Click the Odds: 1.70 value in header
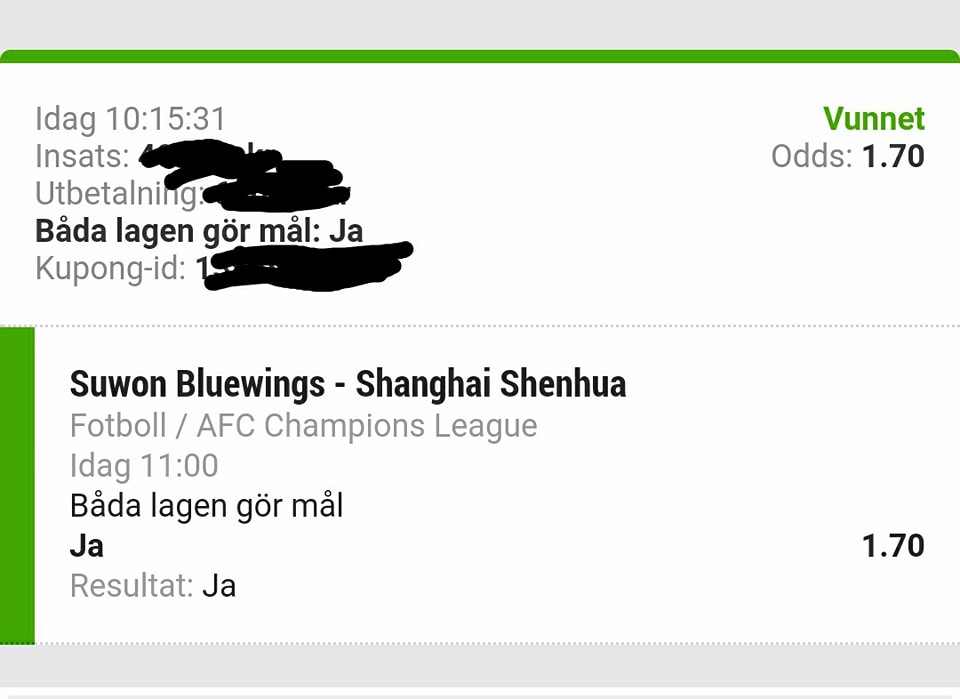The height and width of the screenshot is (699, 960). (847, 156)
